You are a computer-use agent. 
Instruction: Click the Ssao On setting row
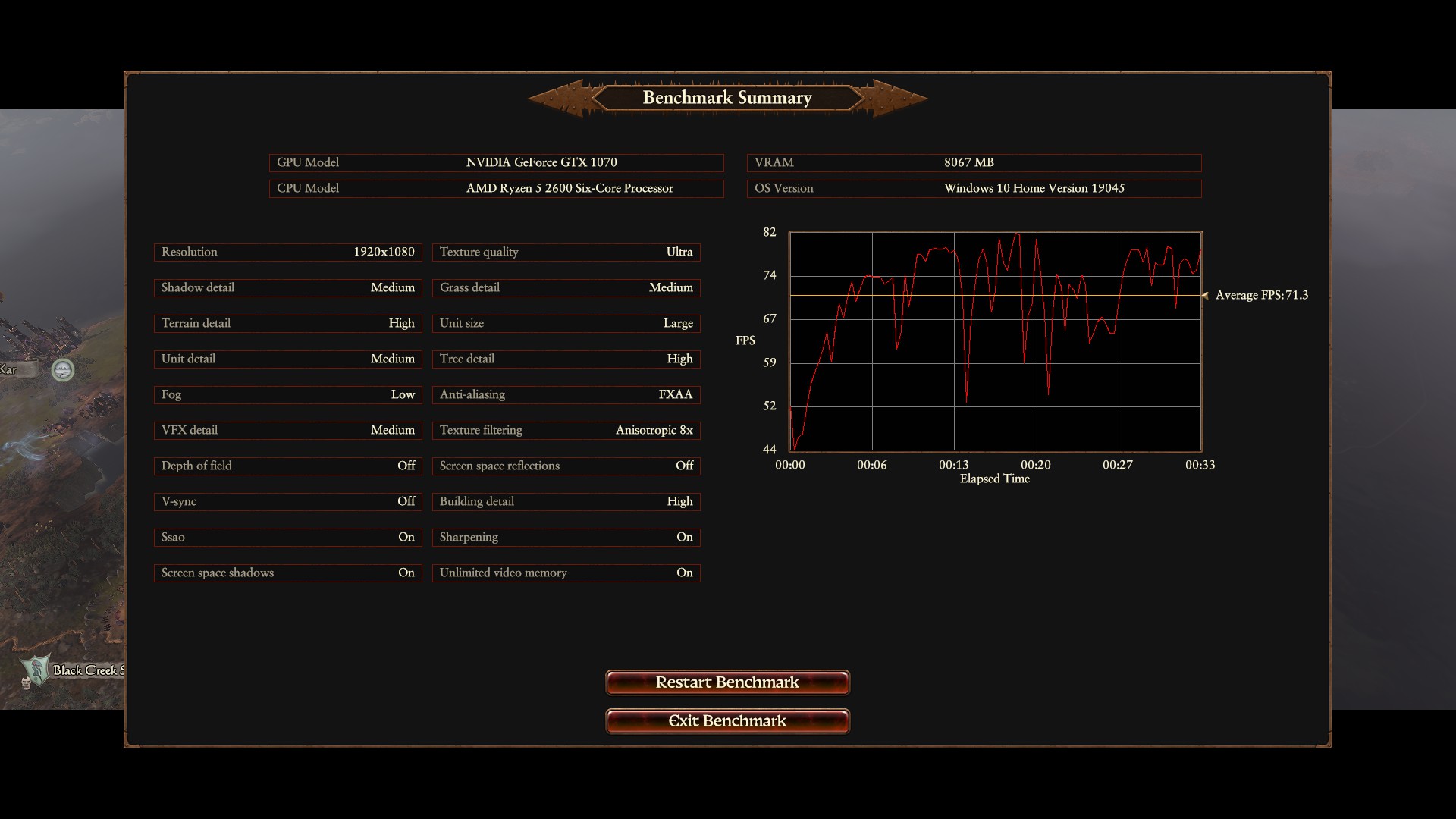coord(287,537)
